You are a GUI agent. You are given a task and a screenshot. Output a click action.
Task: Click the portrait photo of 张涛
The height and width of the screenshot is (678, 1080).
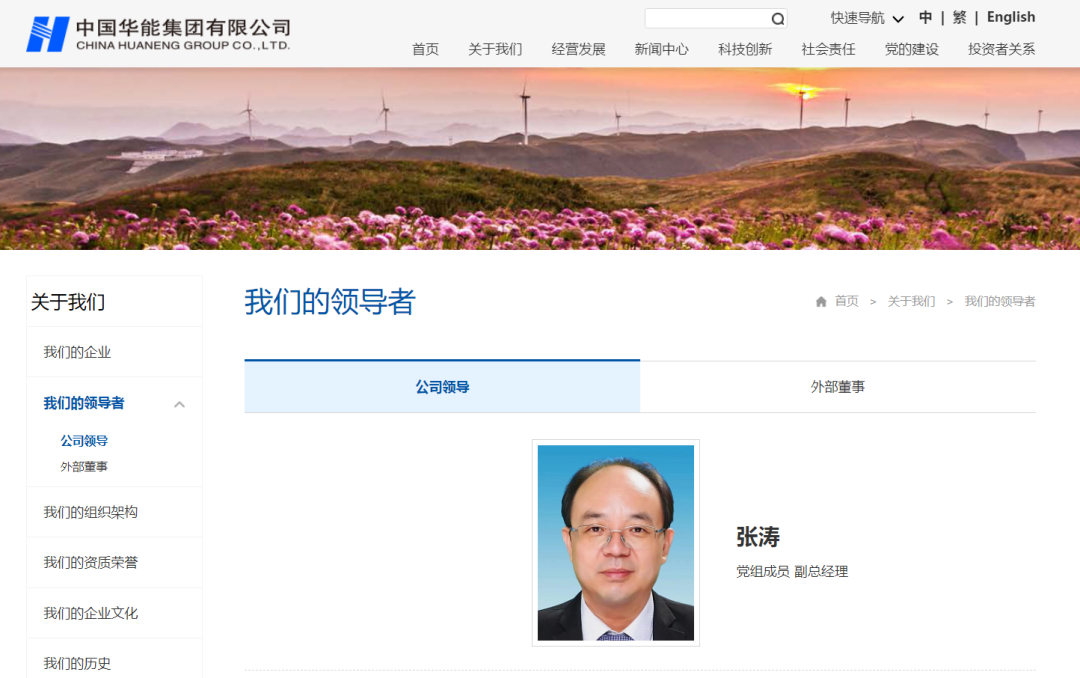(616, 543)
